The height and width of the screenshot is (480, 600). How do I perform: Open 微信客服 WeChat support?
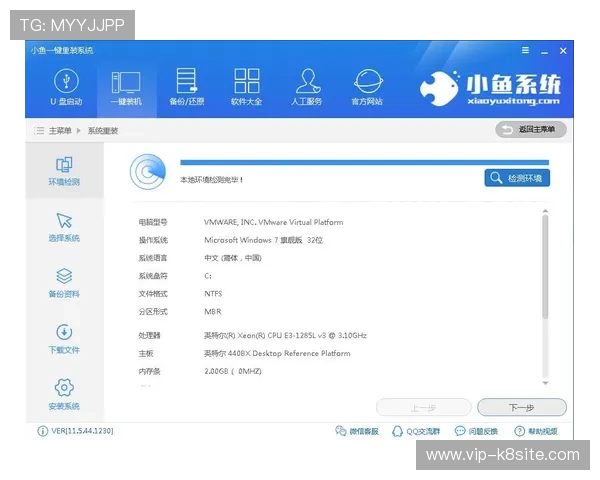[x=357, y=431]
